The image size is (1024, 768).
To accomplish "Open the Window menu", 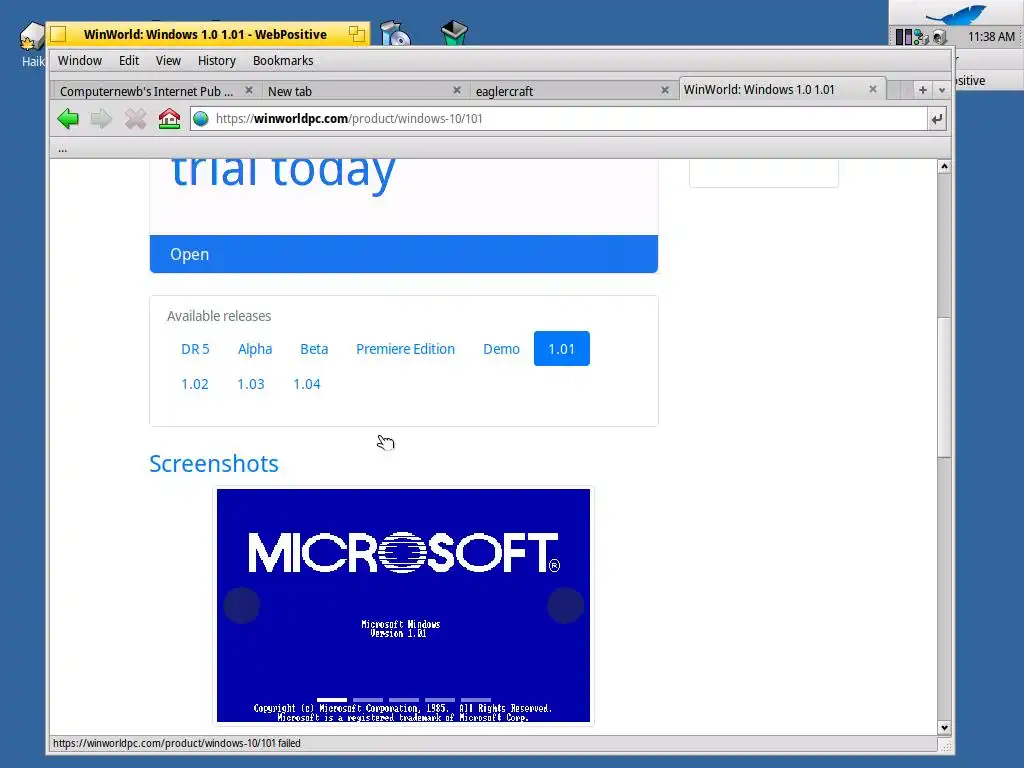I will pos(80,61).
